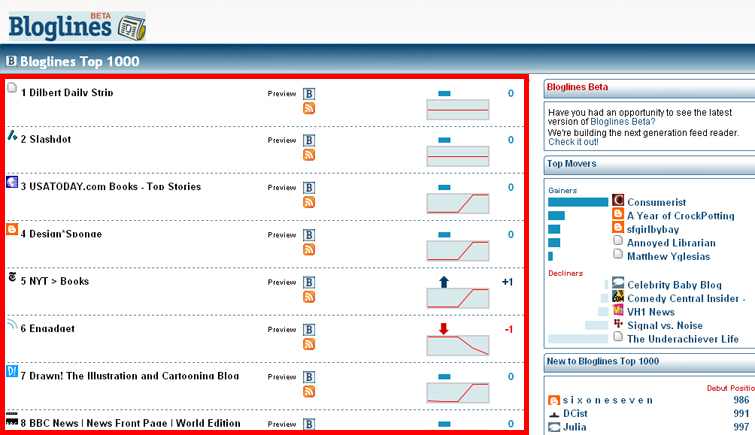Click the Engadget rank trend sparkline
Viewport: 755px width, 435px height.
(457, 346)
